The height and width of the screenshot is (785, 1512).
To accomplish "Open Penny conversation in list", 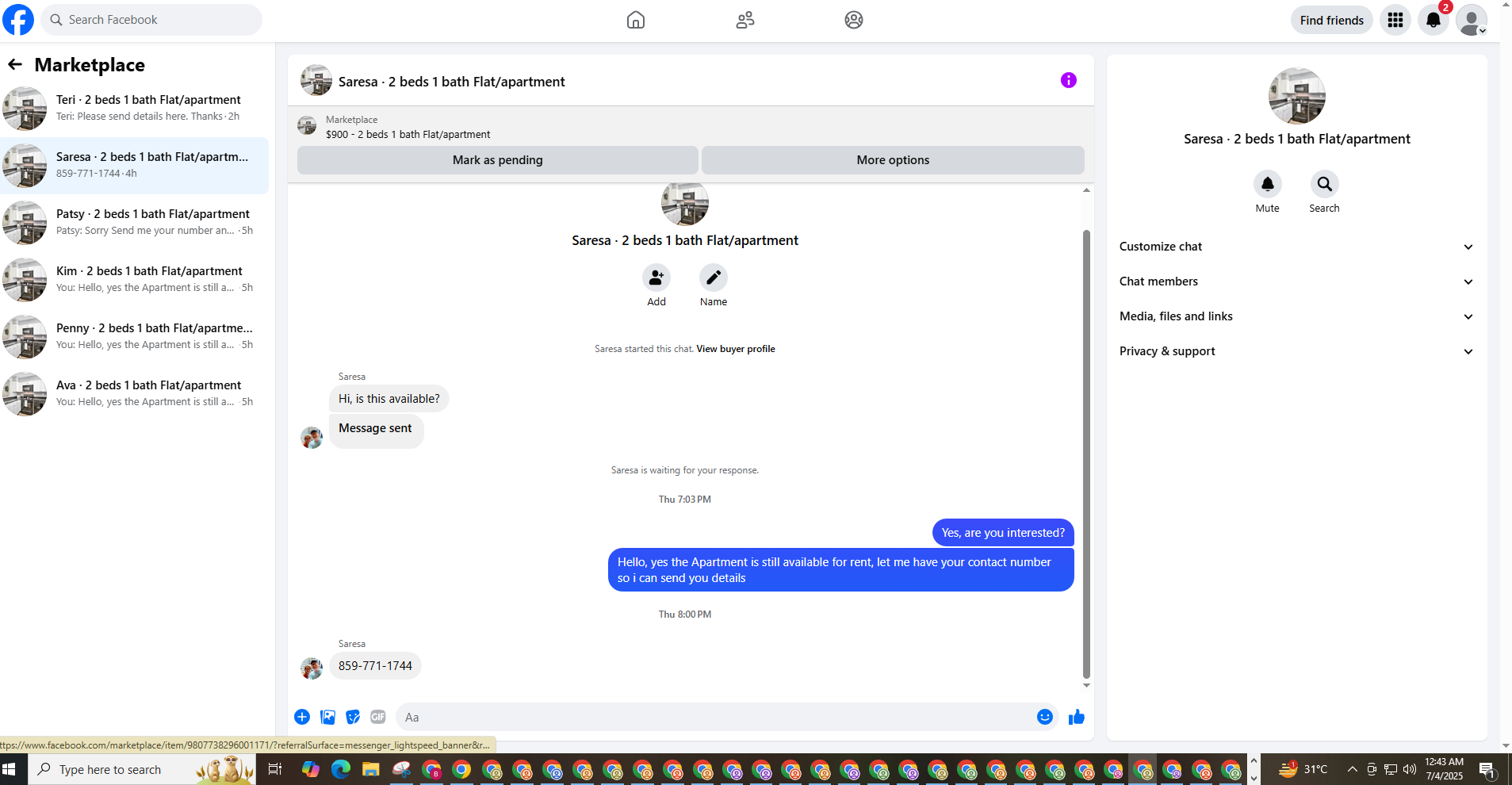I will (135, 337).
